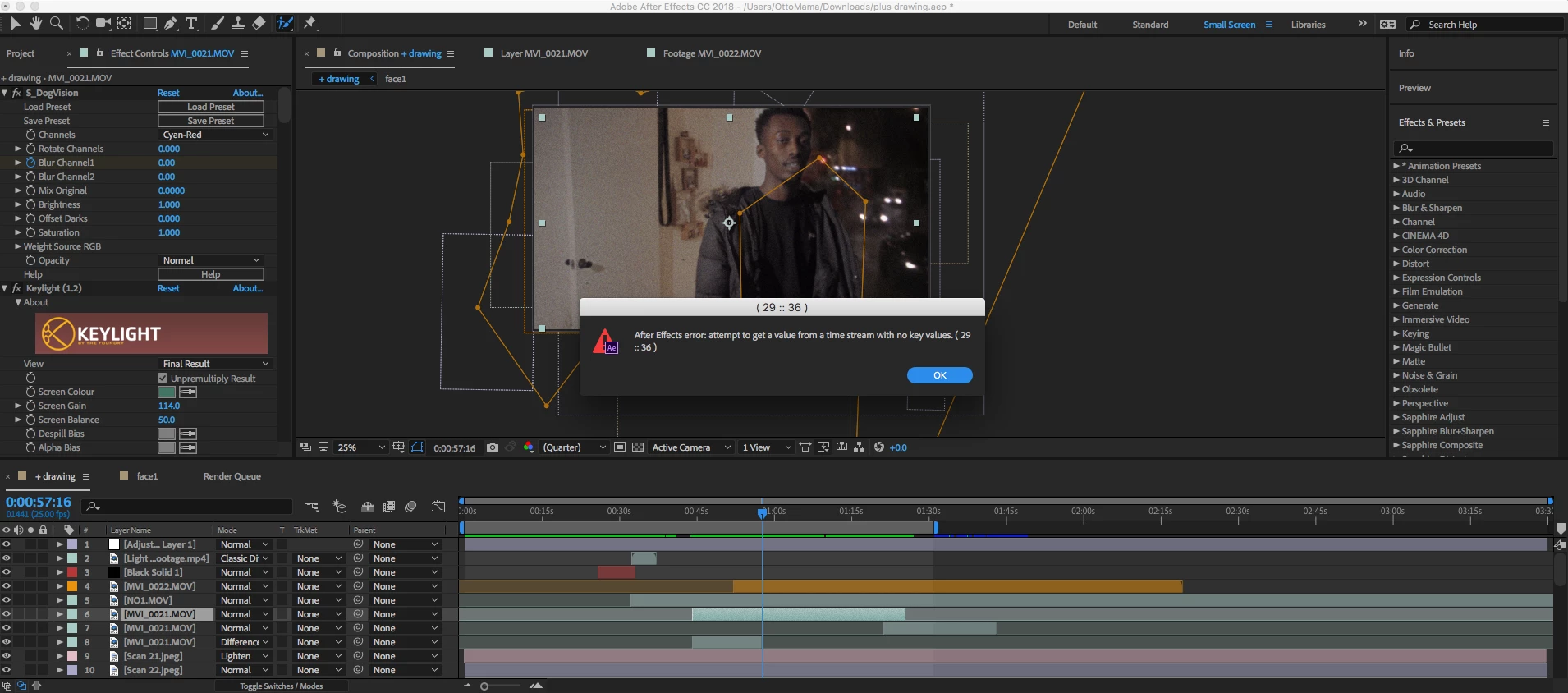The width and height of the screenshot is (1568, 693).
Task: Switch to the Project panel tab
Action: 21,53
